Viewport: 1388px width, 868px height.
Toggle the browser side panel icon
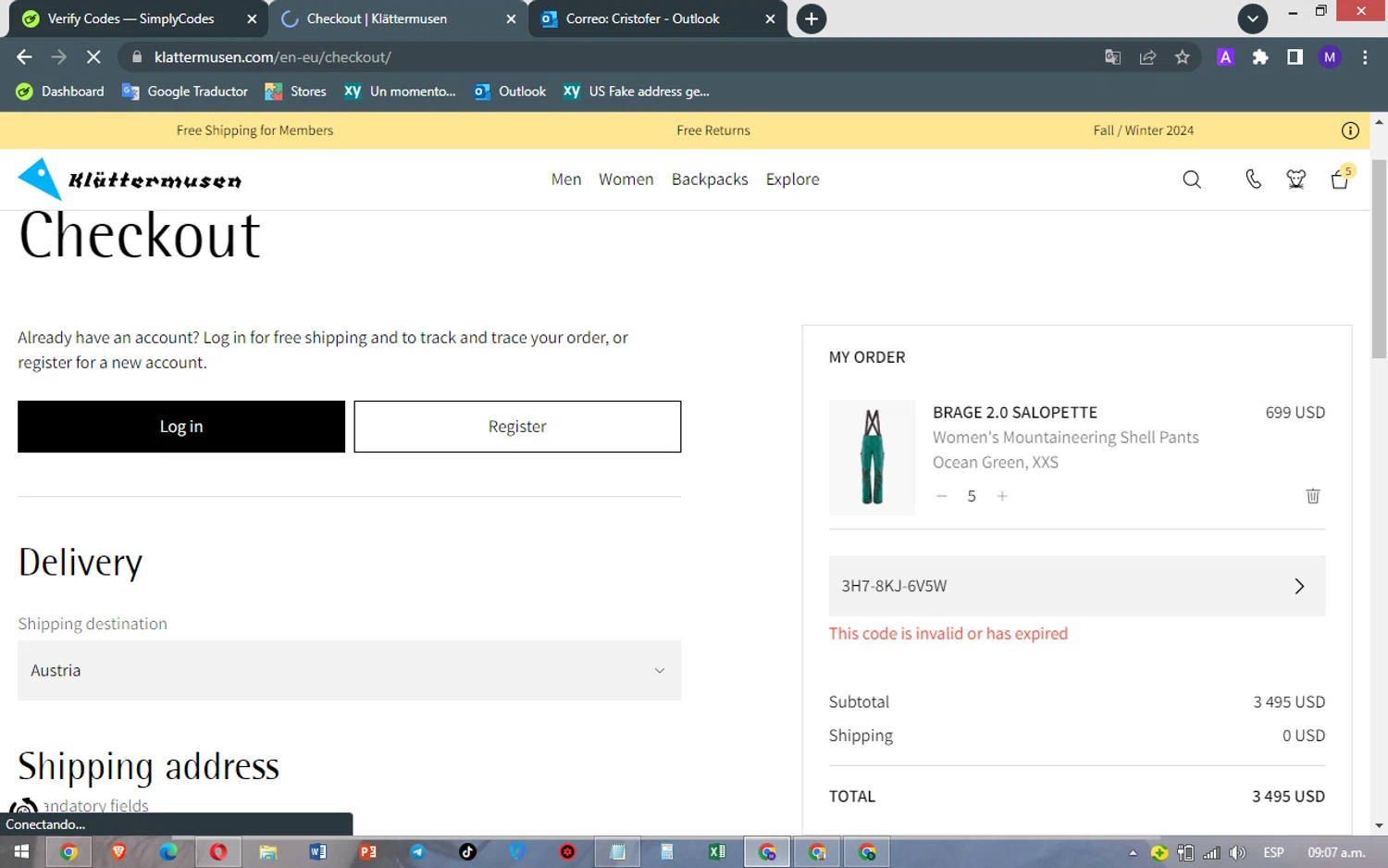click(x=1295, y=57)
